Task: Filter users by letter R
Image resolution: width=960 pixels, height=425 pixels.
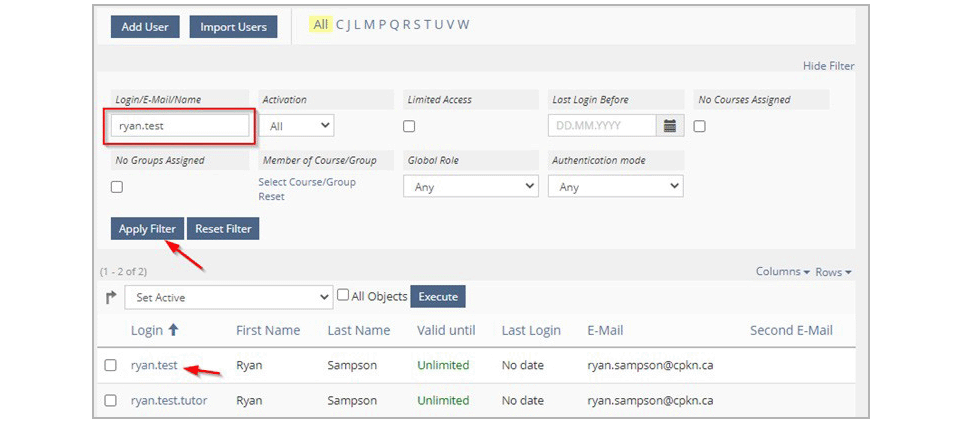Action: click(x=406, y=24)
